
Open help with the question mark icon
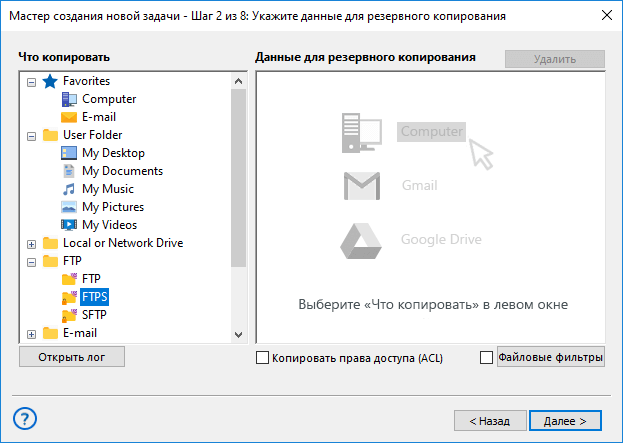click(x=26, y=419)
